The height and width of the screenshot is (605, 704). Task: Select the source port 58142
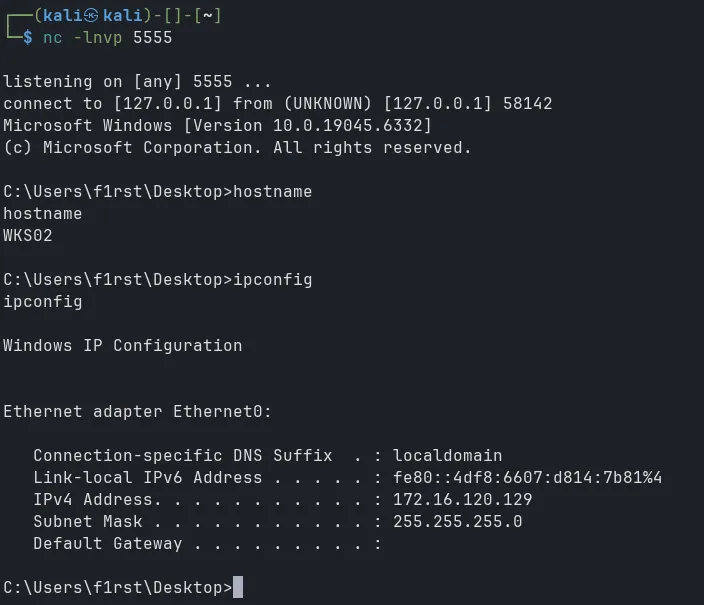click(x=527, y=104)
